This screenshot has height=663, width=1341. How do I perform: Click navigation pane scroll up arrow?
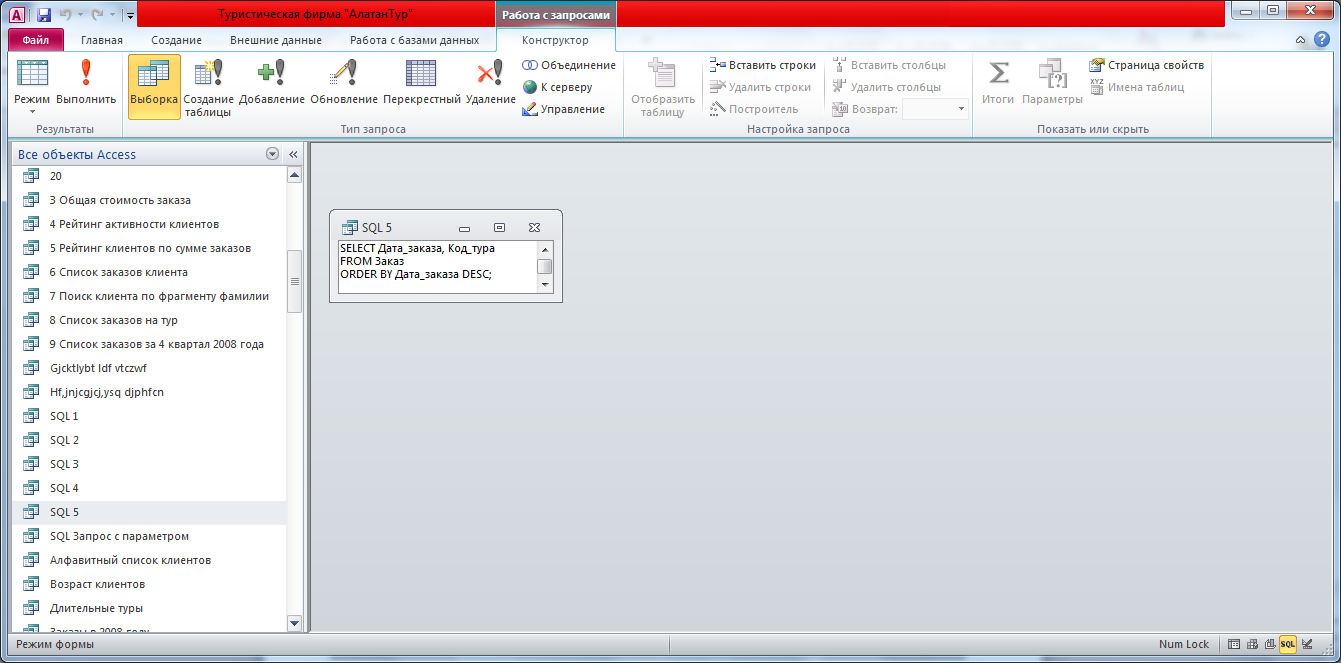[294, 175]
